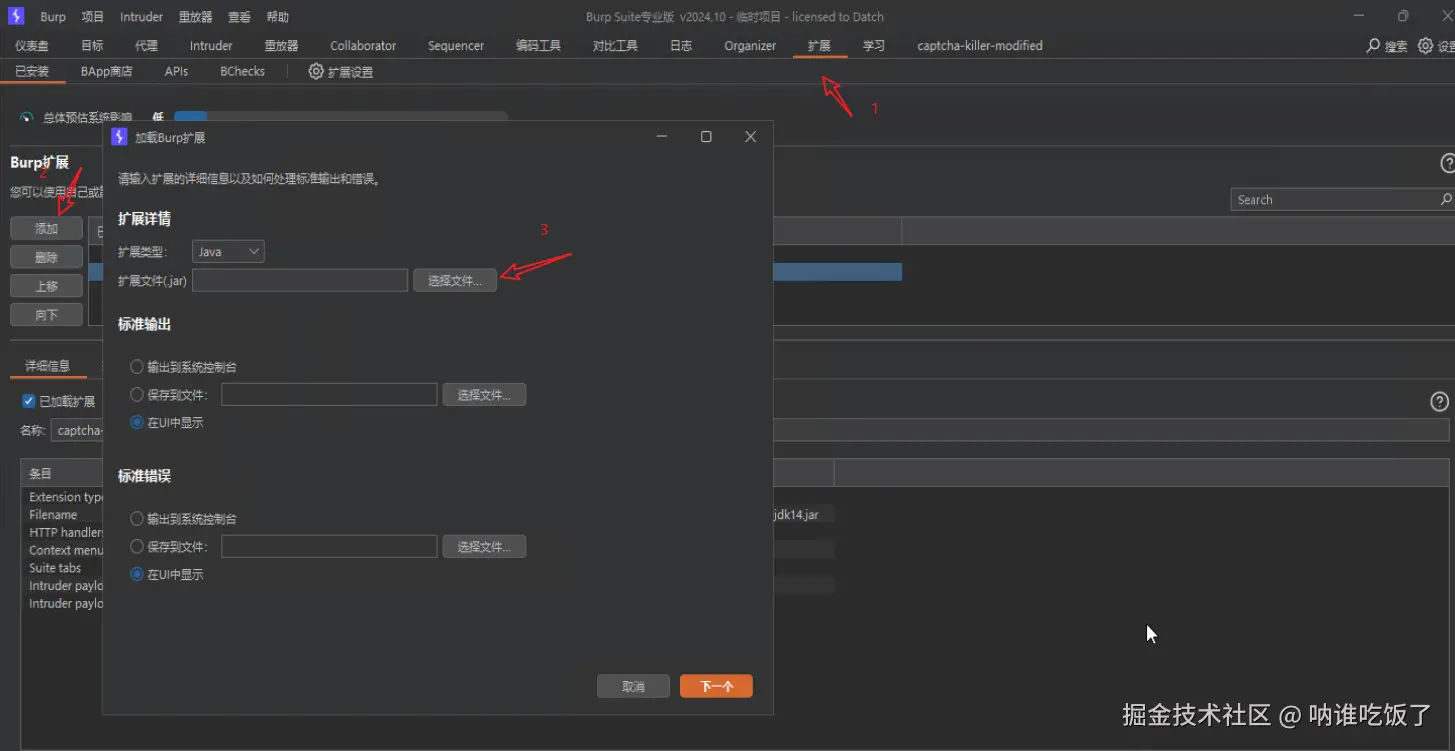Image resolution: width=1455 pixels, height=751 pixels.
Task: Open the 扩展类型 Java dropdown
Action: pos(228,252)
